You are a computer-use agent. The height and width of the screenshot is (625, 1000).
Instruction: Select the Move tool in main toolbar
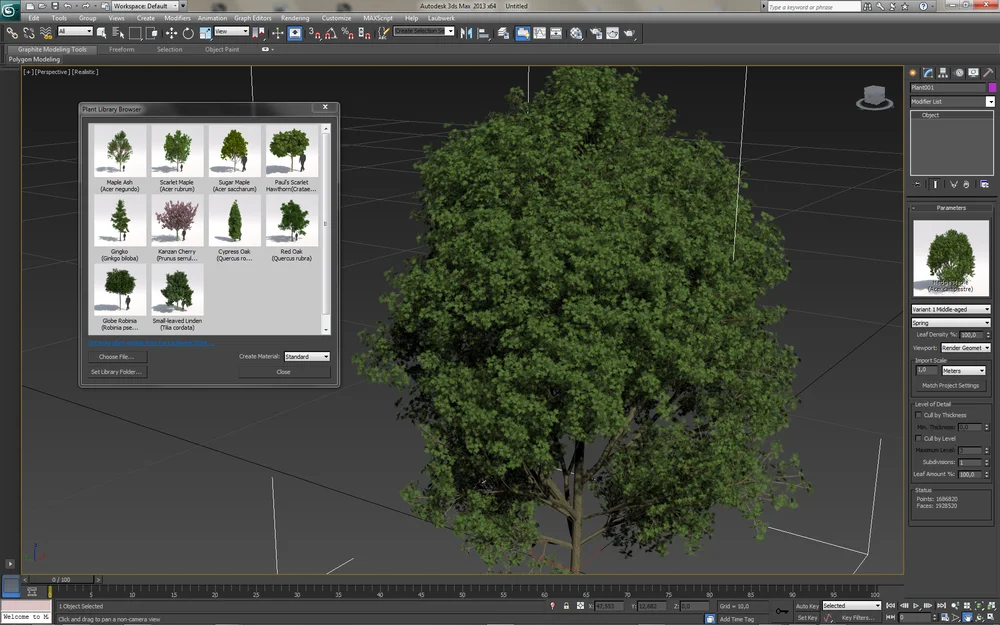coord(171,33)
